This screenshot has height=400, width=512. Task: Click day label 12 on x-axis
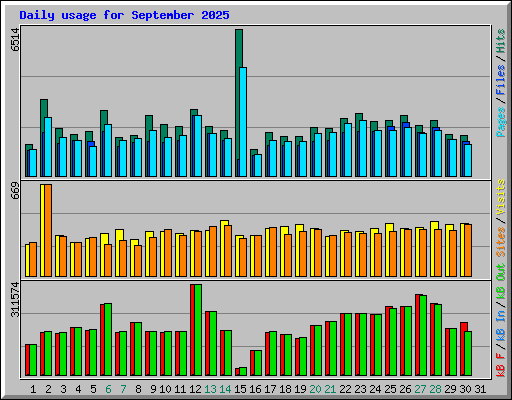click(195, 389)
